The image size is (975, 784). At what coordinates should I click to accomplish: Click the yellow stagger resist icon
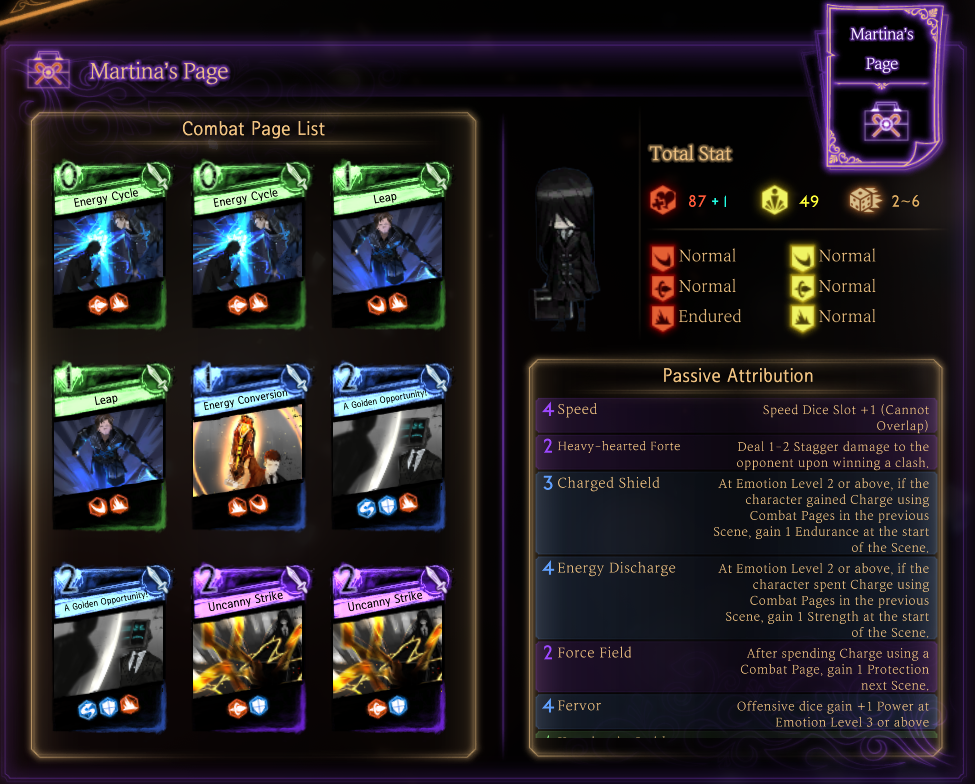[775, 201]
